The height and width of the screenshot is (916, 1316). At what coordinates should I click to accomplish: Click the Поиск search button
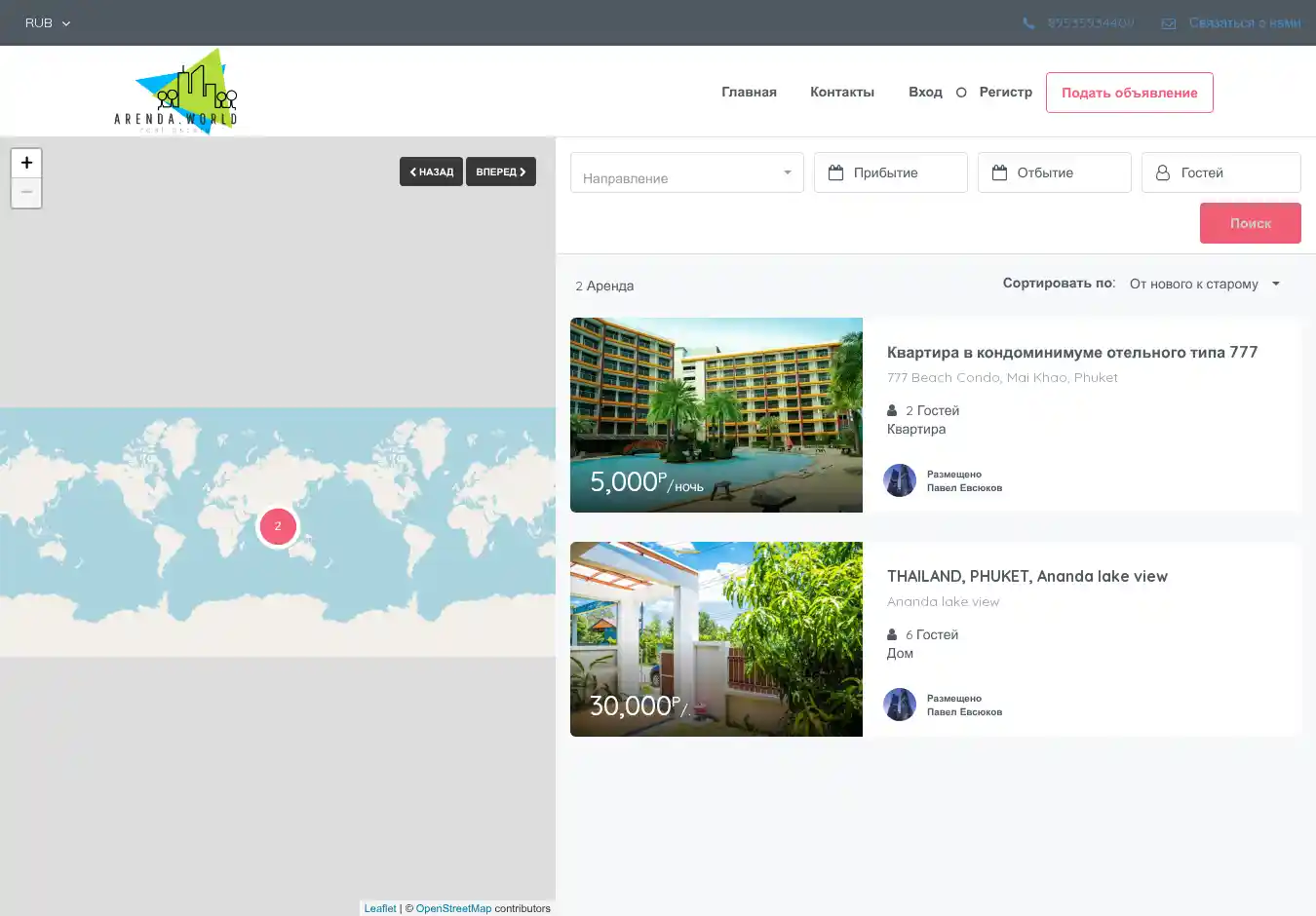coord(1250,223)
